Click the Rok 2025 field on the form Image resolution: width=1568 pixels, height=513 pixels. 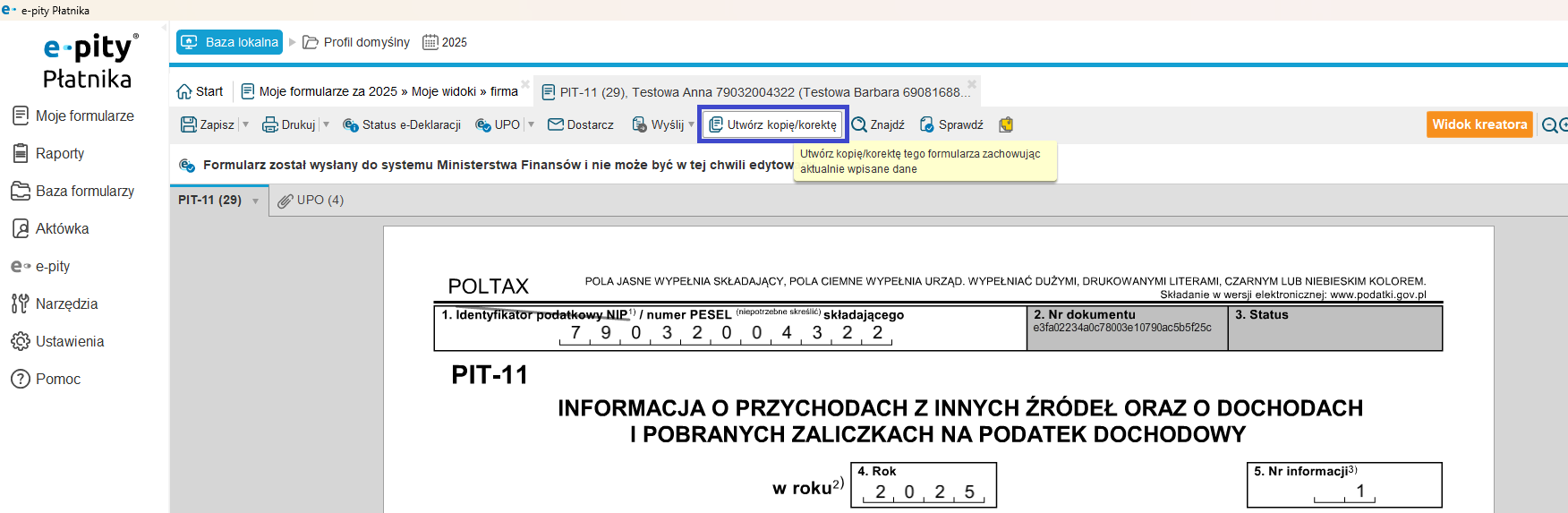click(x=924, y=492)
